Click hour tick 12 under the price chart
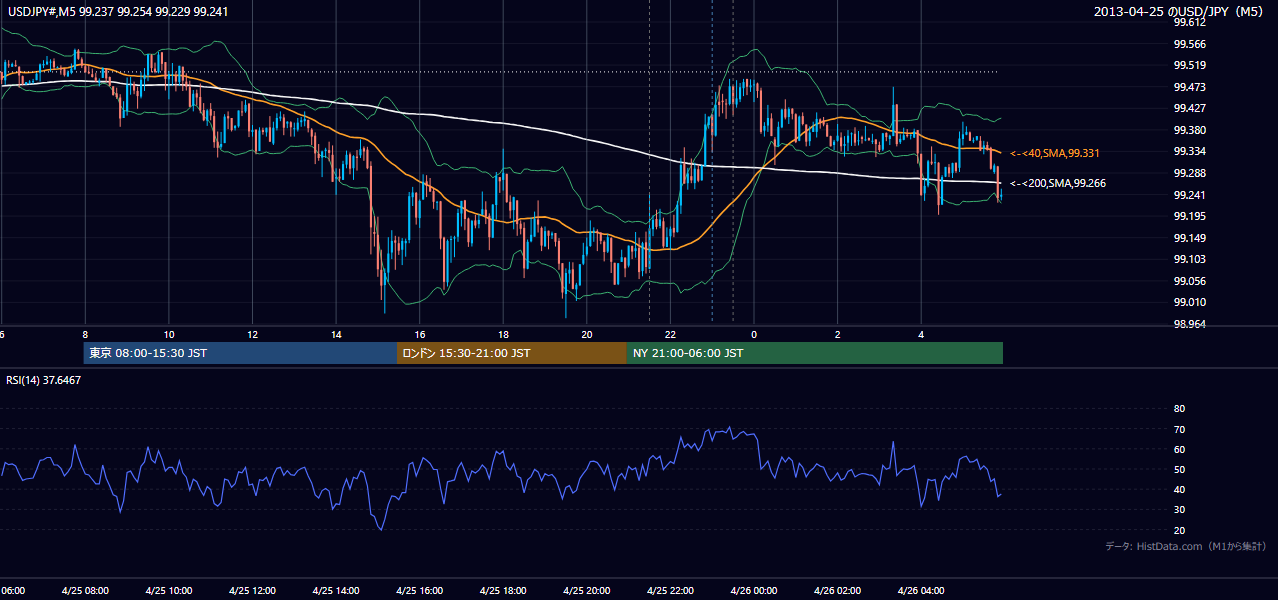The height and width of the screenshot is (600, 1278). (x=252, y=334)
